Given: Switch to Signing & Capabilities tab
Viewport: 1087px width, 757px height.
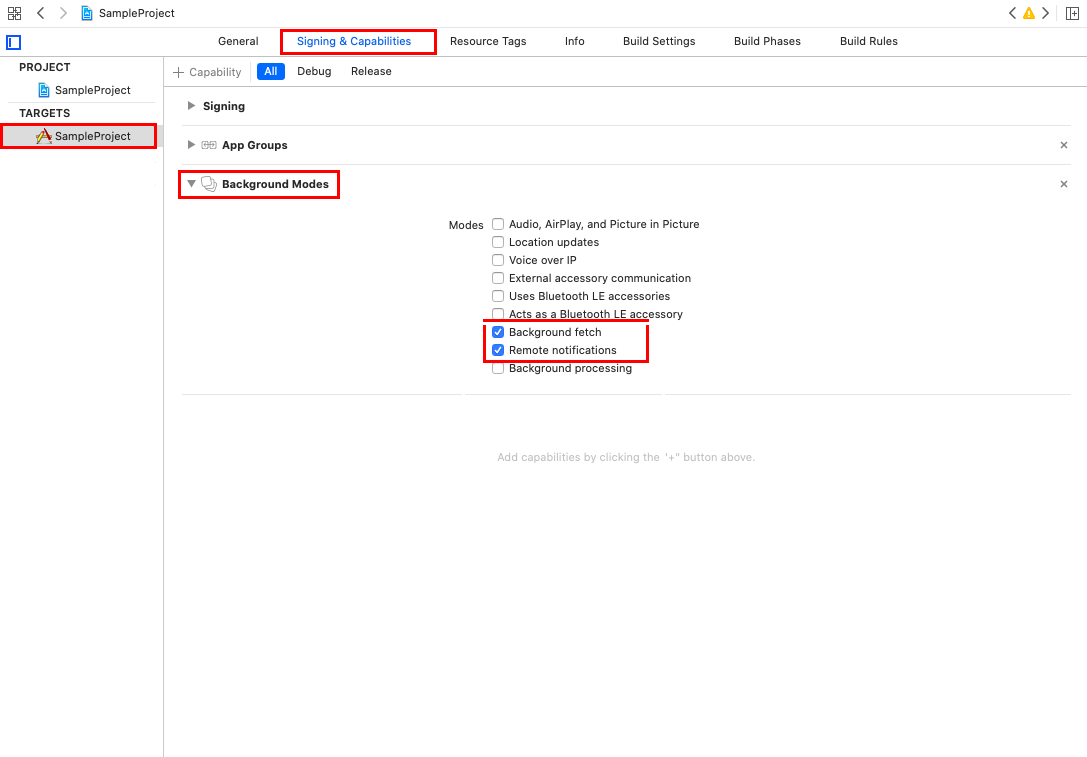Looking at the screenshot, I should [x=354, y=42].
